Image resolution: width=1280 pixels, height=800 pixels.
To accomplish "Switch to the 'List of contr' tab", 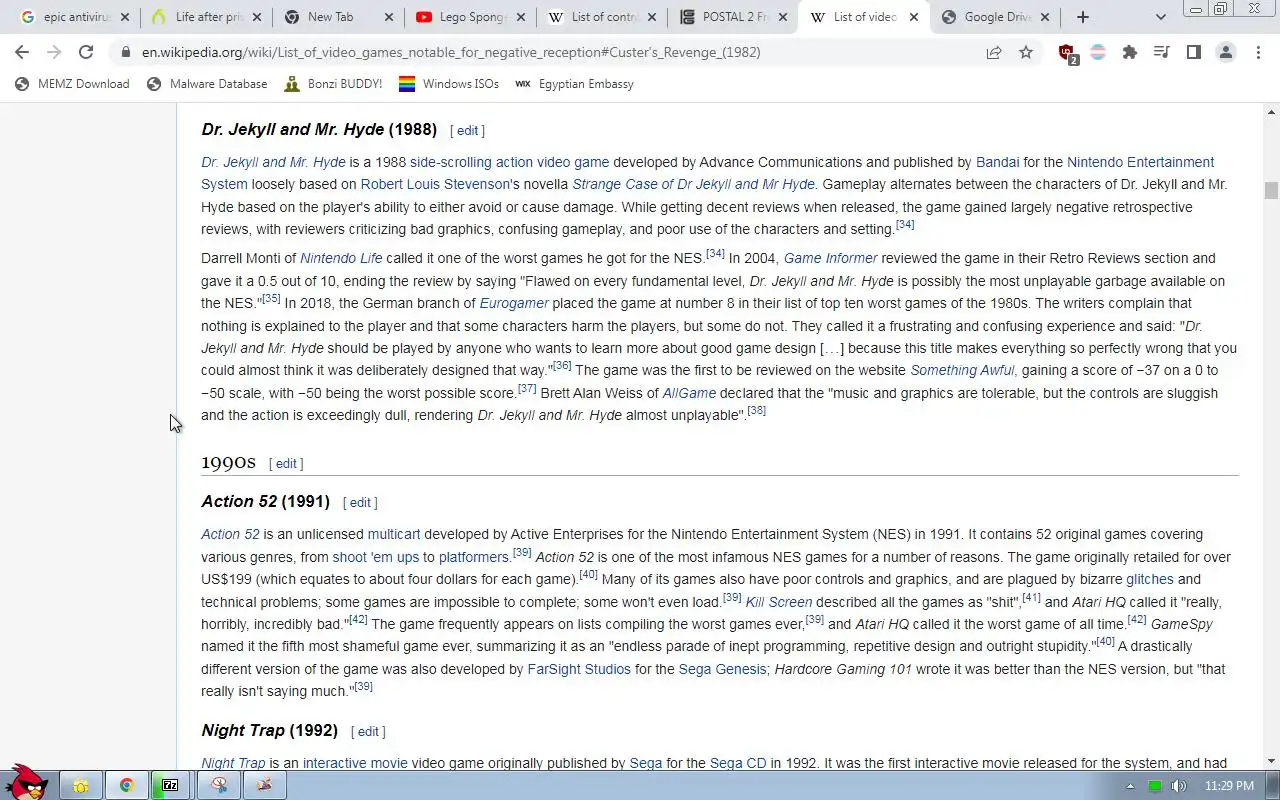I will 600,17.
